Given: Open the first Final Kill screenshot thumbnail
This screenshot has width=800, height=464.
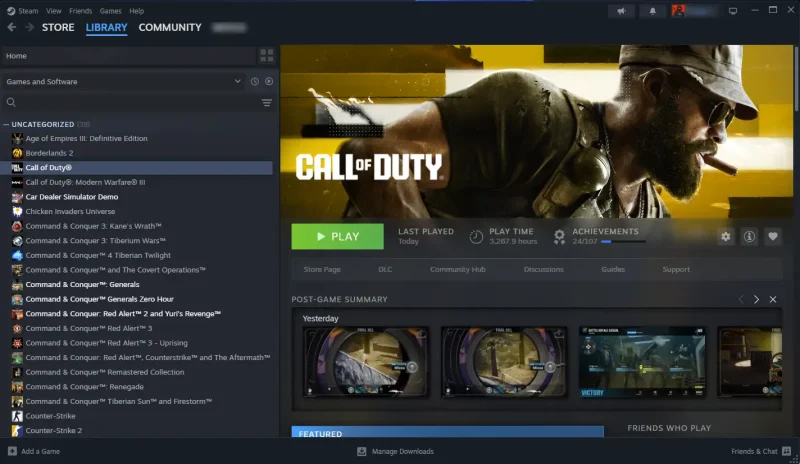Looking at the screenshot, I should [x=366, y=362].
